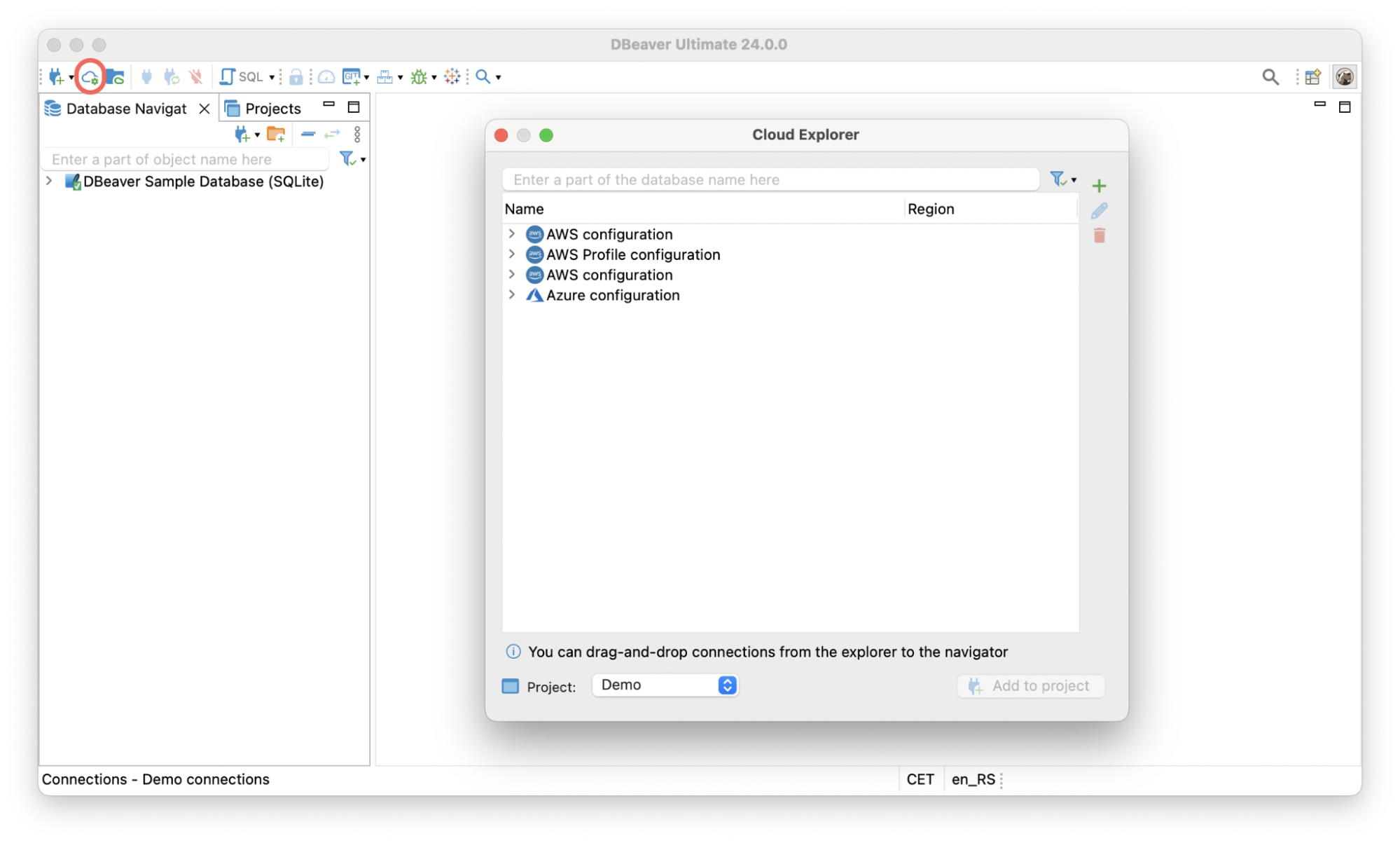Image resolution: width=1400 pixels, height=843 pixels.
Task: Toggle the filter icon in Cloud Explorer
Action: pos(1058,179)
